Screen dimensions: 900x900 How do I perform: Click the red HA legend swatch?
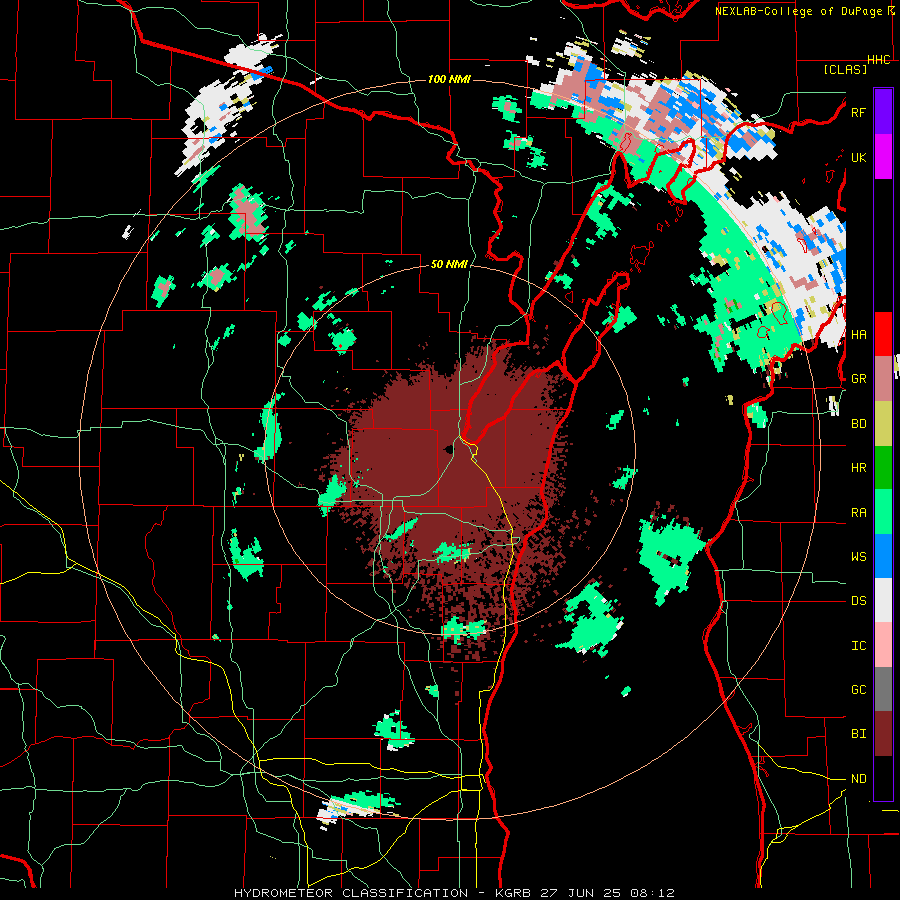(x=883, y=333)
